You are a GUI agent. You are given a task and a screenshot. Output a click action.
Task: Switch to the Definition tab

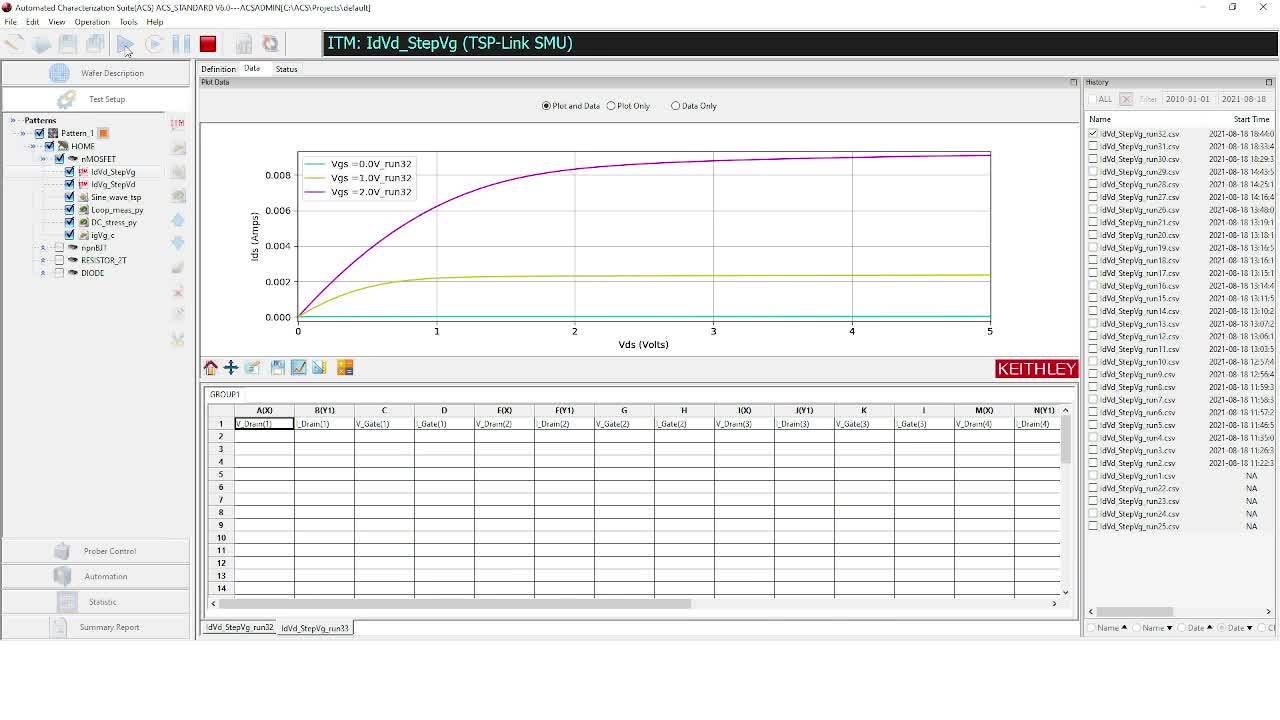218,69
